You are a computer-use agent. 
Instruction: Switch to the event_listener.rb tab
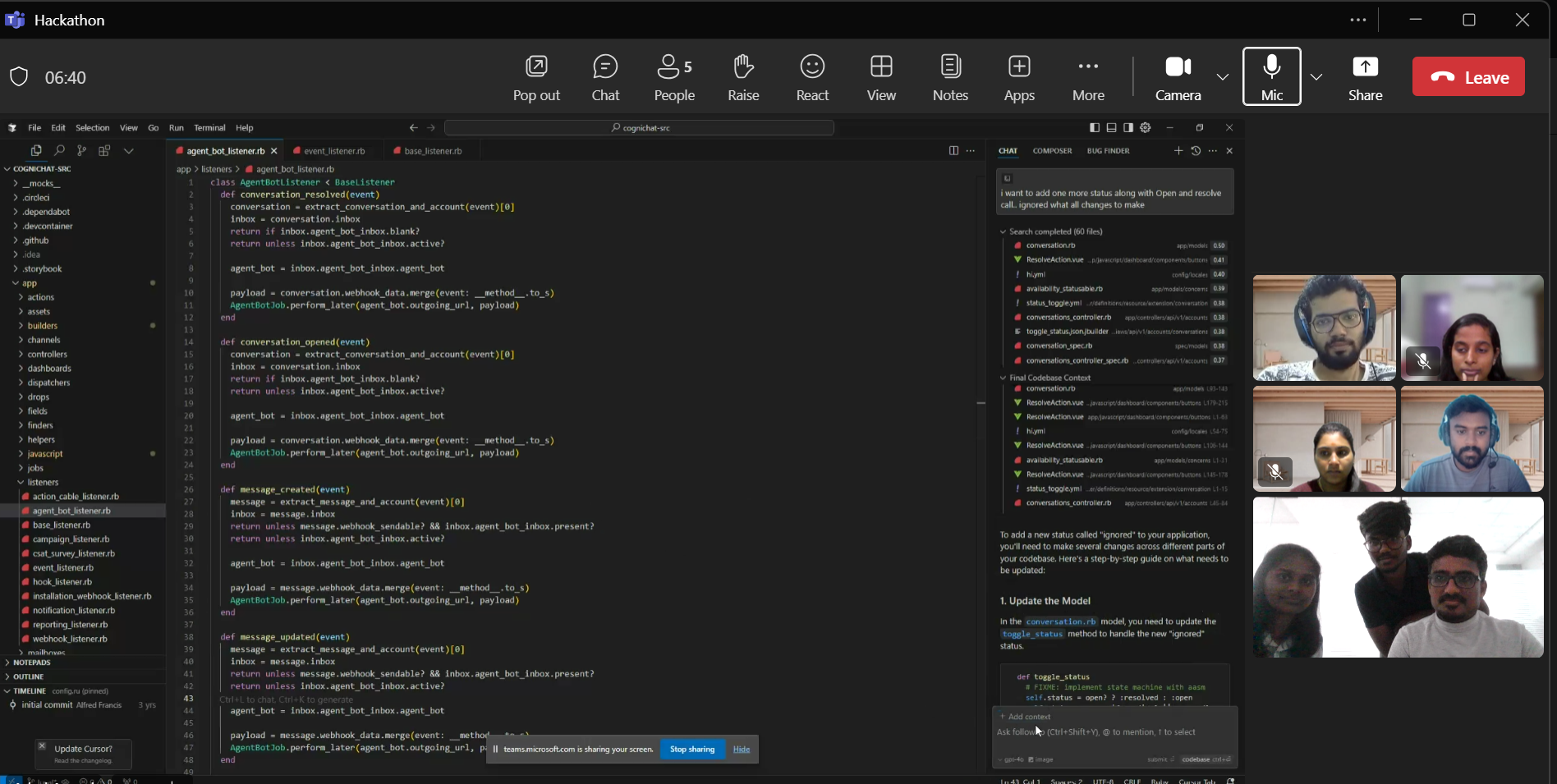pos(333,151)
